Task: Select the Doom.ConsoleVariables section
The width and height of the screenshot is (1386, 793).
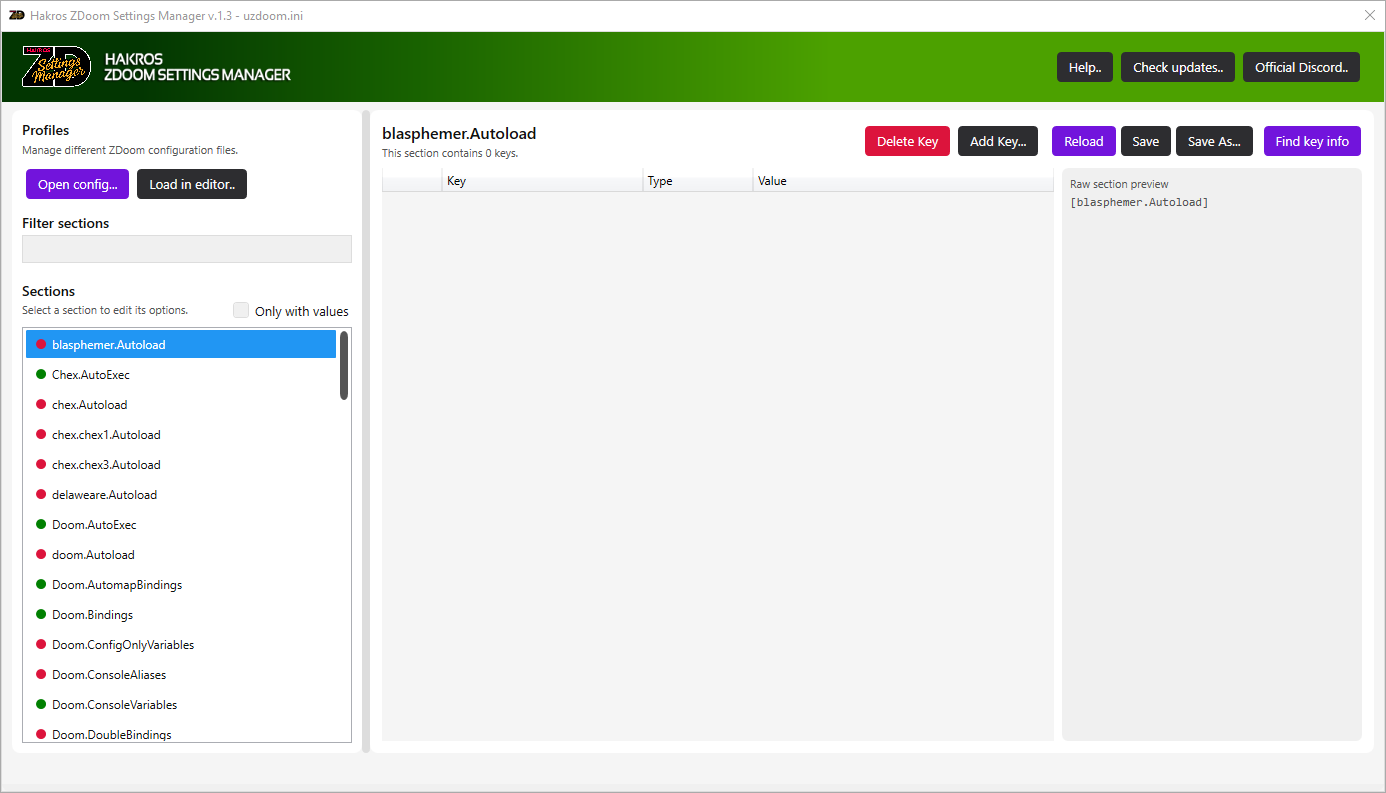Action: tap(181, 704)
